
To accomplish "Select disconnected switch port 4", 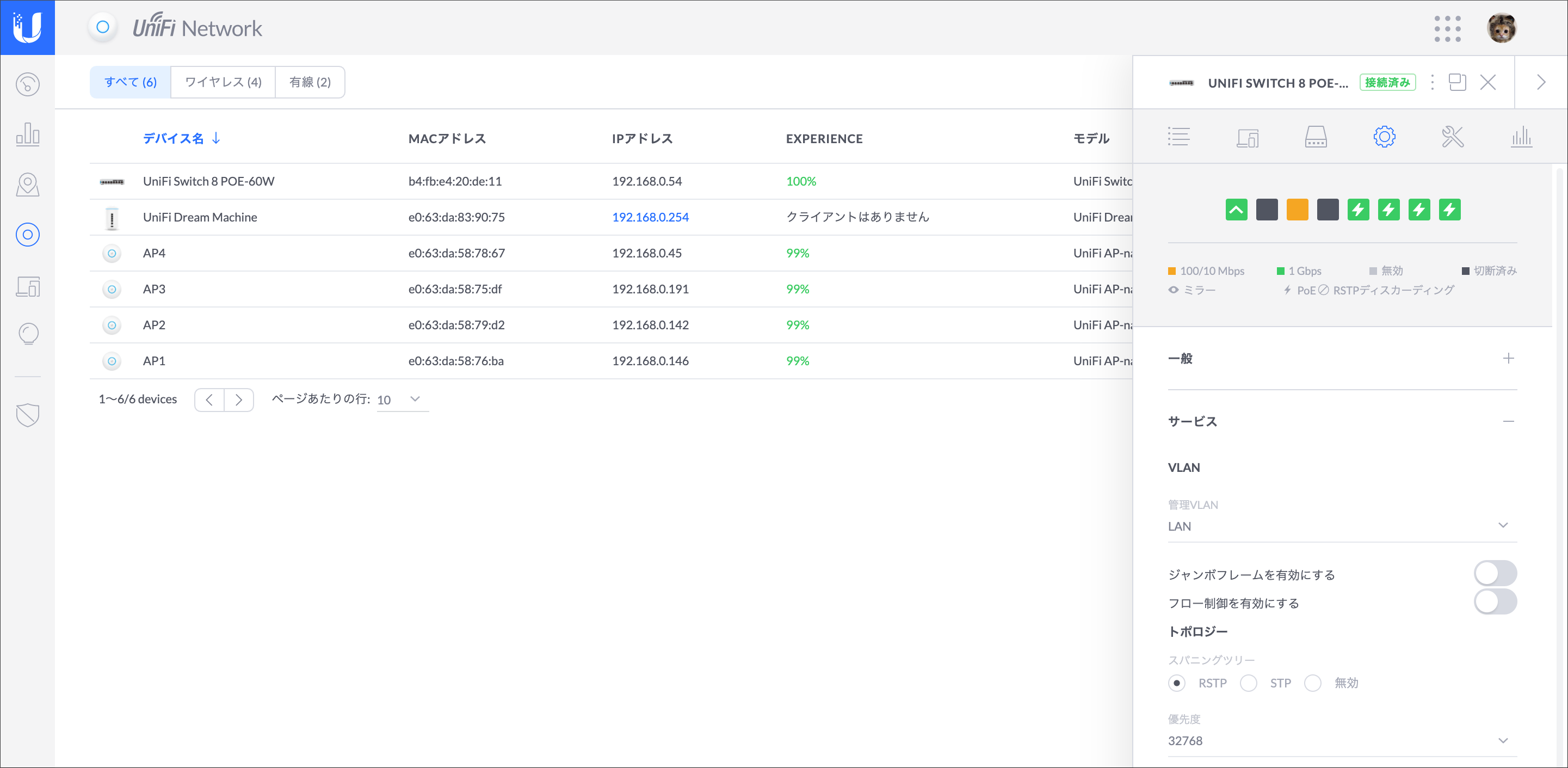I will (1328, 210).
